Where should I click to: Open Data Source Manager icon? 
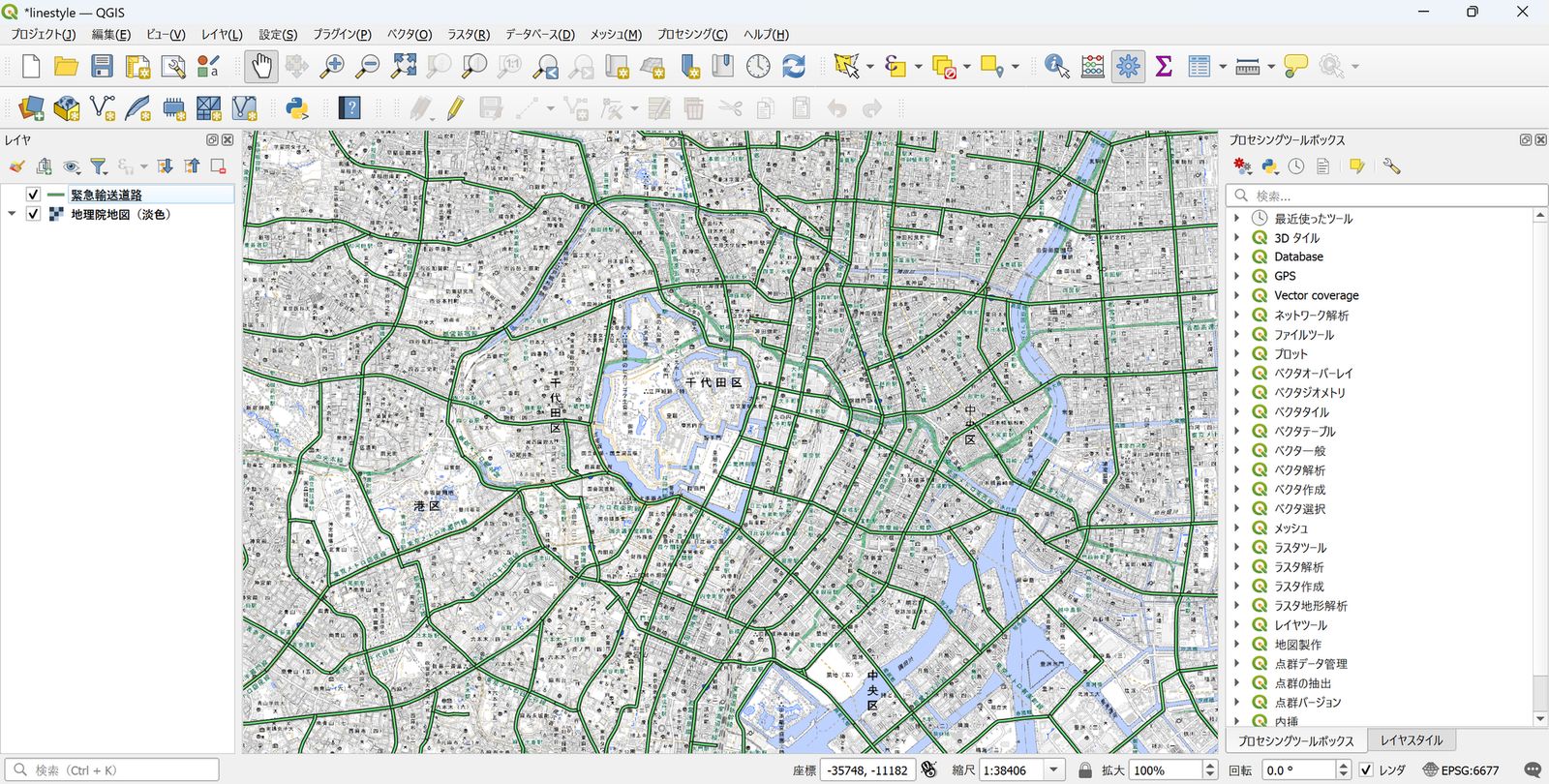pyautogui.click(x=31, y=107)
